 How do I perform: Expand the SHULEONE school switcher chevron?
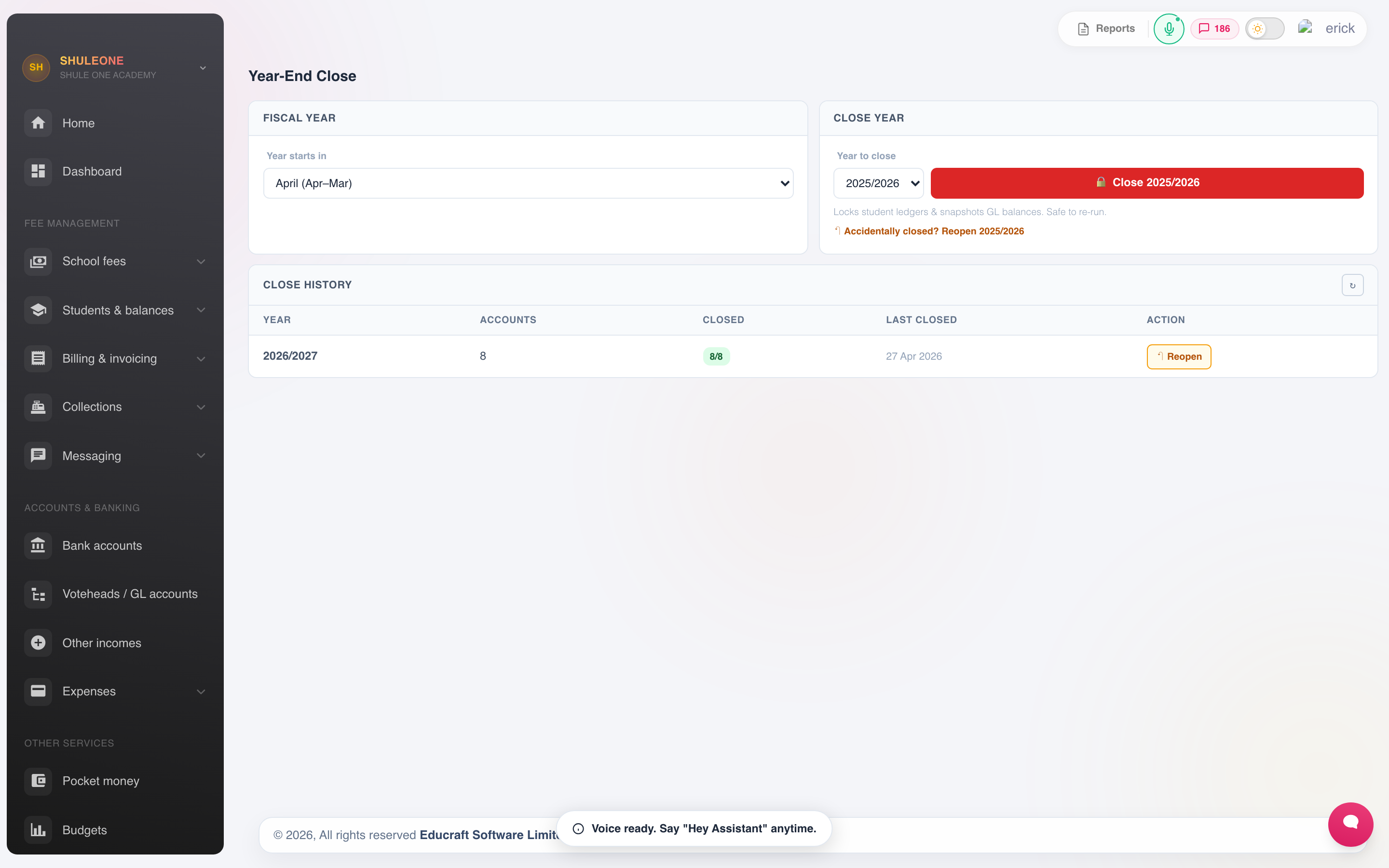(203, 68)
